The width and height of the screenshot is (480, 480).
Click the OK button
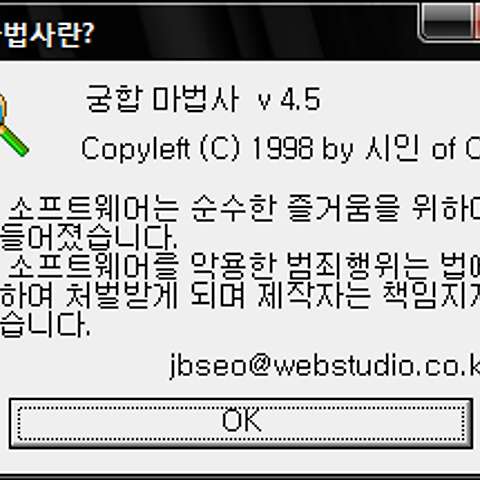241,423
